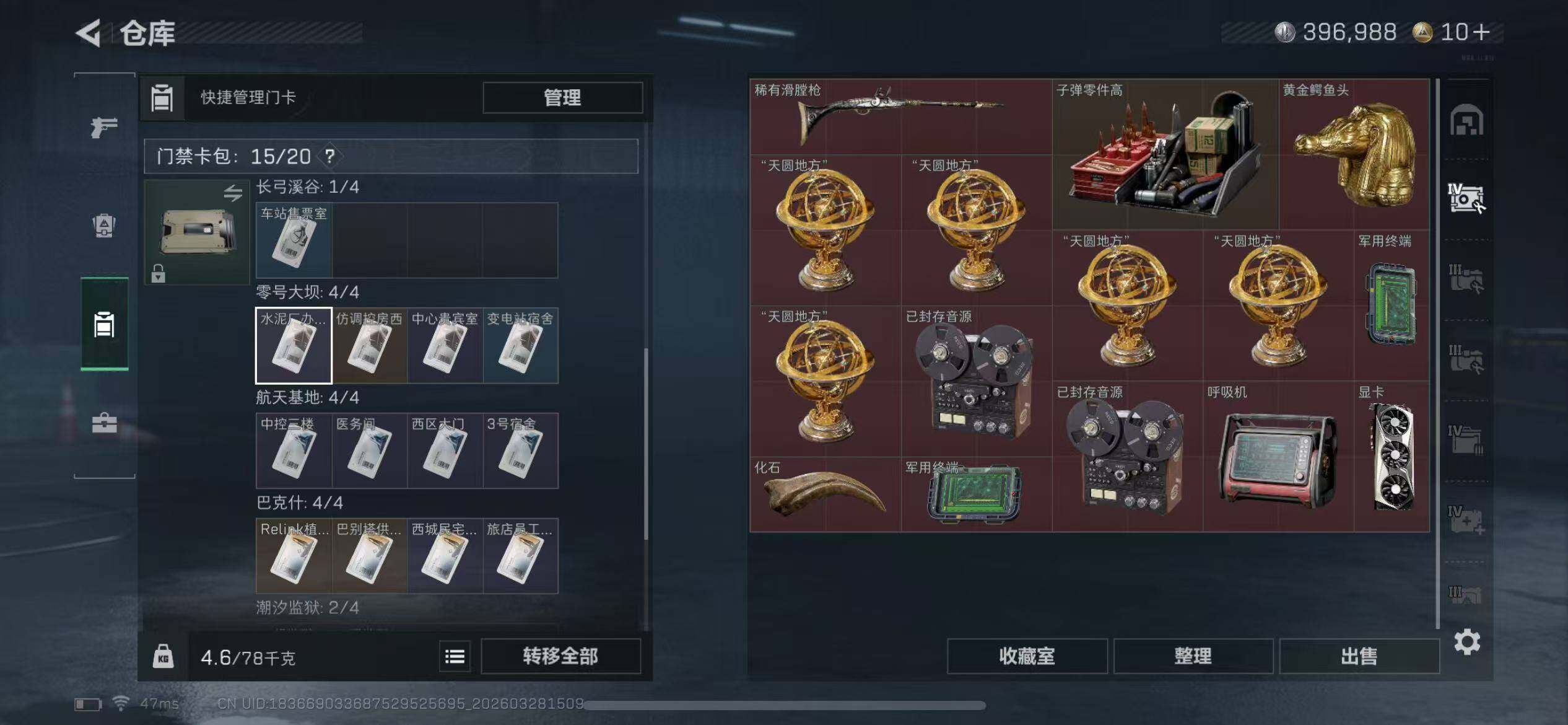Open the list view icon near 转移全部
The height and width of the screenshot is (725, 1568).
(x=455, y=656)
